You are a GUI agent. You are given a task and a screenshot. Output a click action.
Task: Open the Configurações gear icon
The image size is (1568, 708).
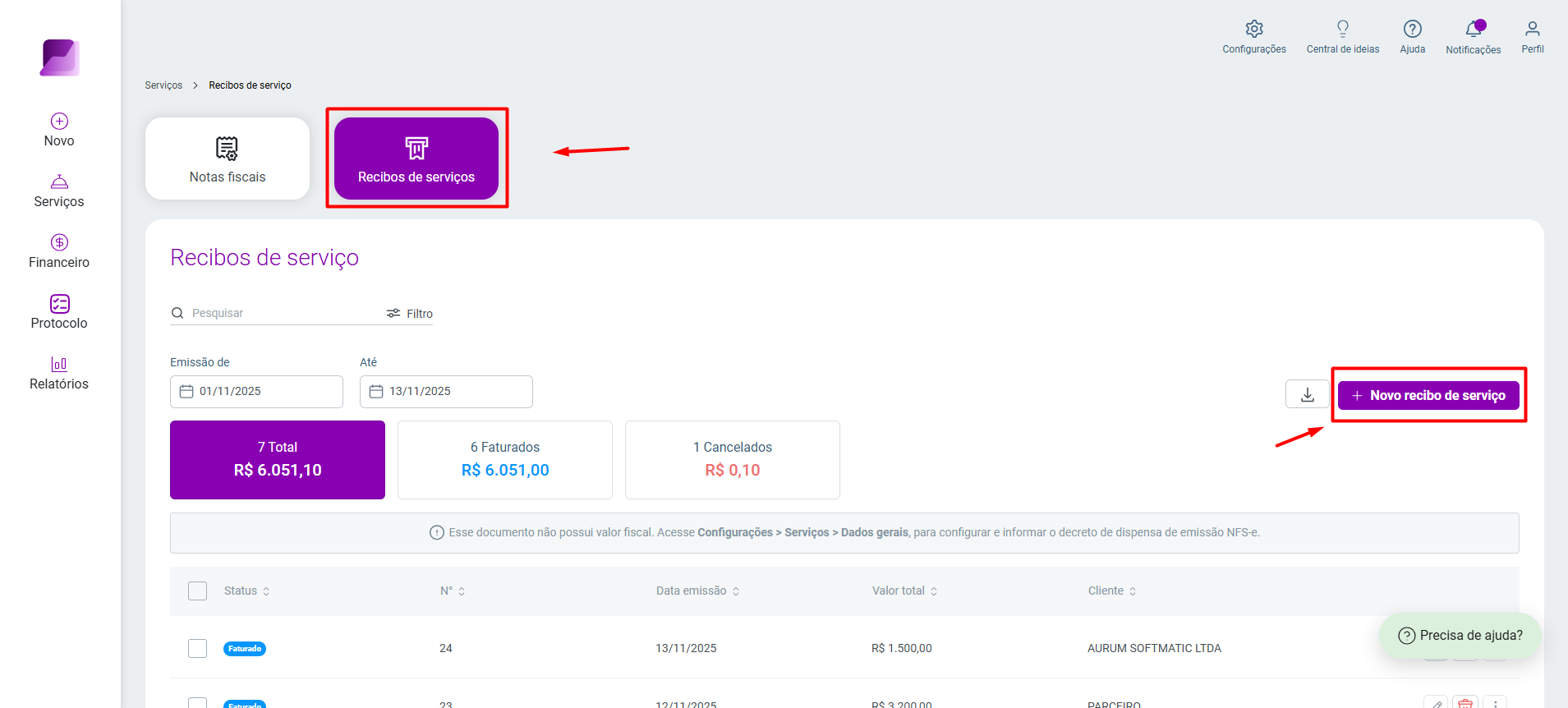pyautogui.click(x=1253, y=29)
